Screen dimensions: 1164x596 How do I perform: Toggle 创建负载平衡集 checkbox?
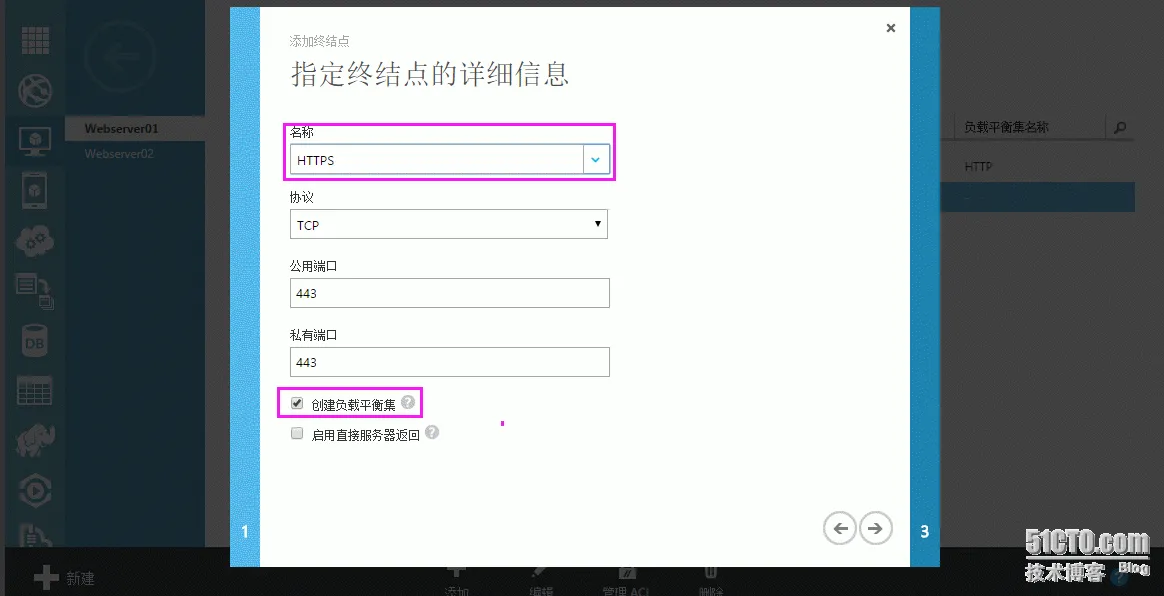(x=297, y=404)
